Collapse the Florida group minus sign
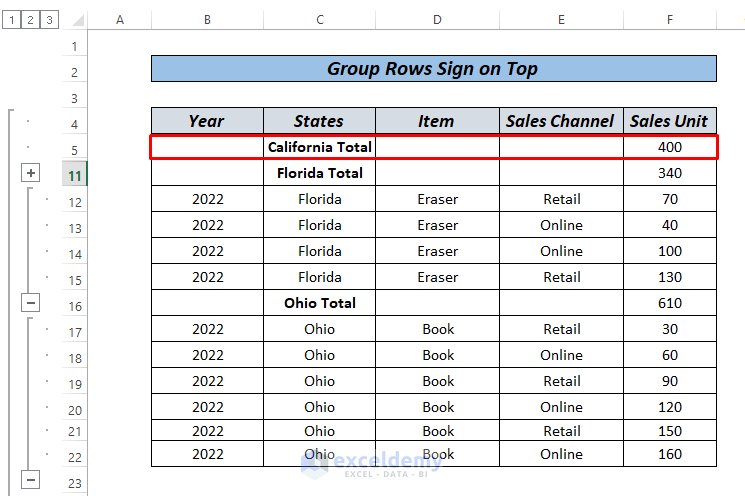This screenshot has width=745, height=496. 30,303
